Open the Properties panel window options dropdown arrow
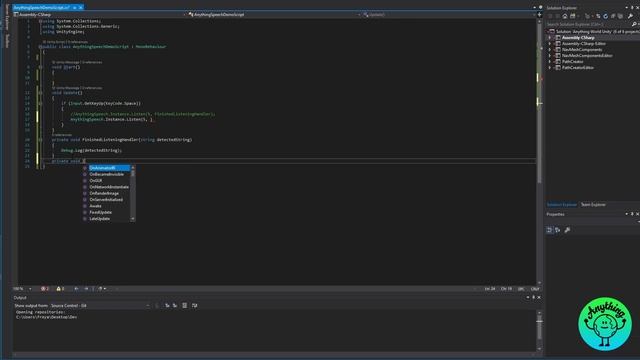640x360 pixels. pos(627,214)
